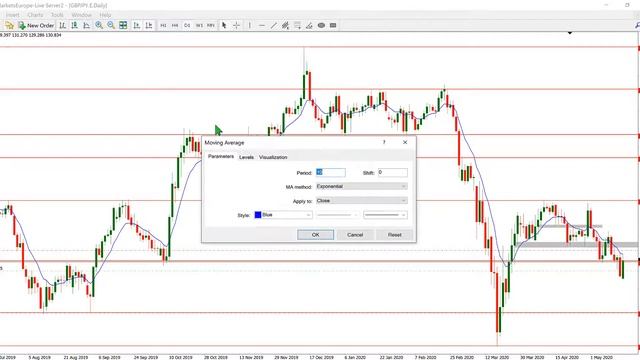Open the MA method dropdown
This screenshot has height=360, width=640.
click(x=362, y=187)
